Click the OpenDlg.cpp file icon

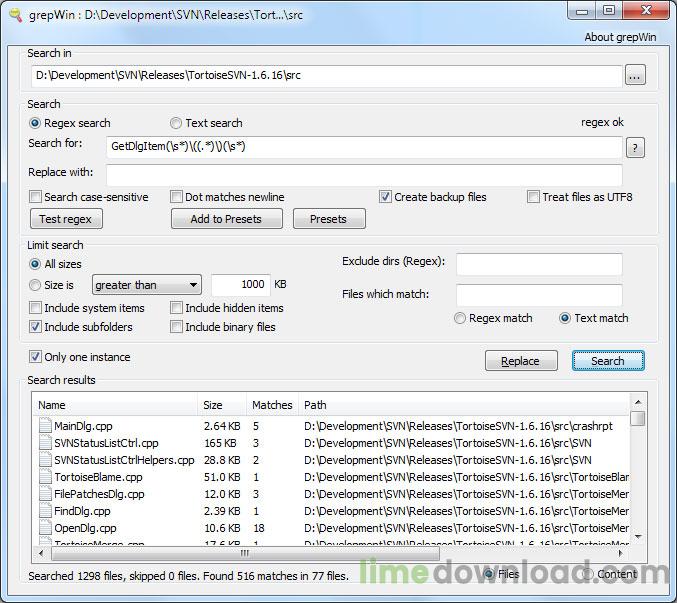[x=44, y=528]
